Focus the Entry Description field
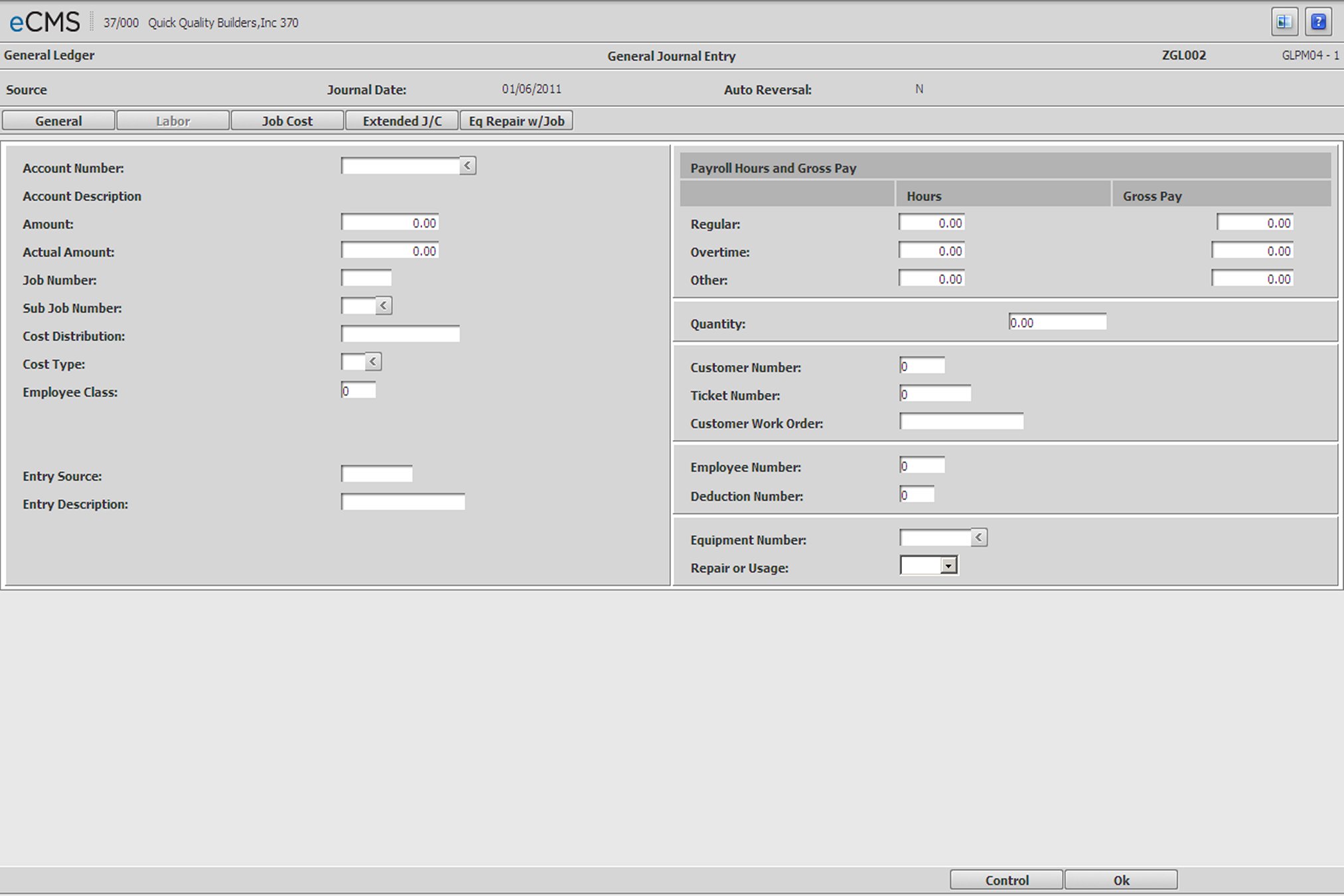The width and height of the screenshot is (1344, 896). (403, 502)
